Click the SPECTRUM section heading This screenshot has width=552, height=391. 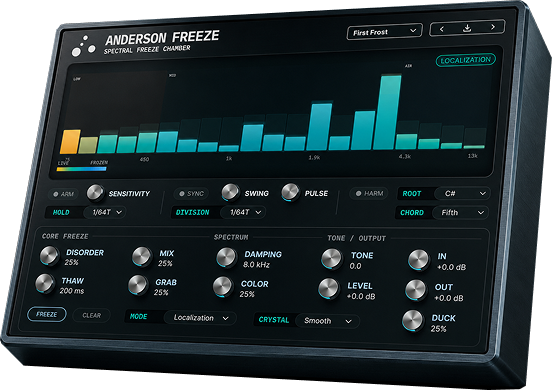[231, 237]
